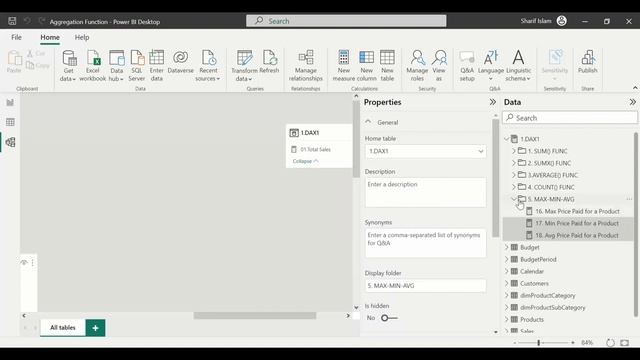Open the Help ribbon tab

tap(82, 37)
